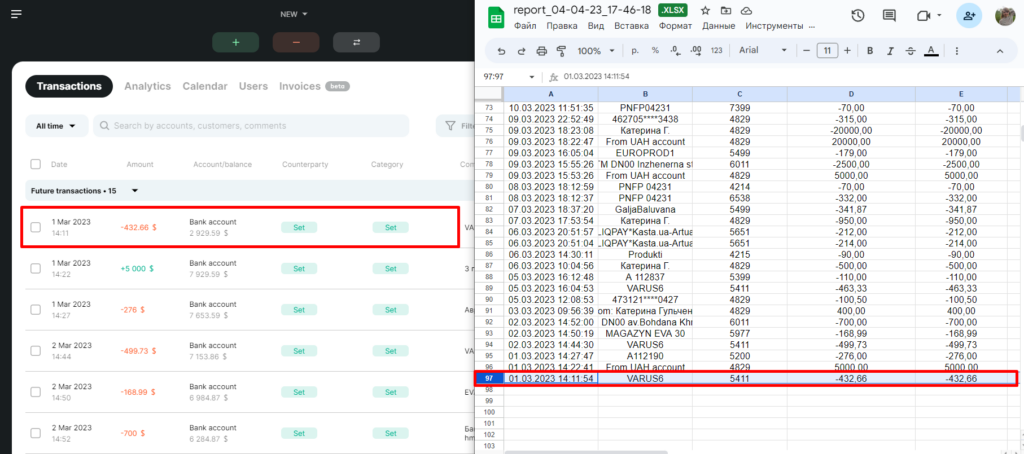Image resolution: width=1024 pixels, height=454 pixels.
Task: Open the All time period dropdown
Action: pyautogui.click(x=56, y=126)
